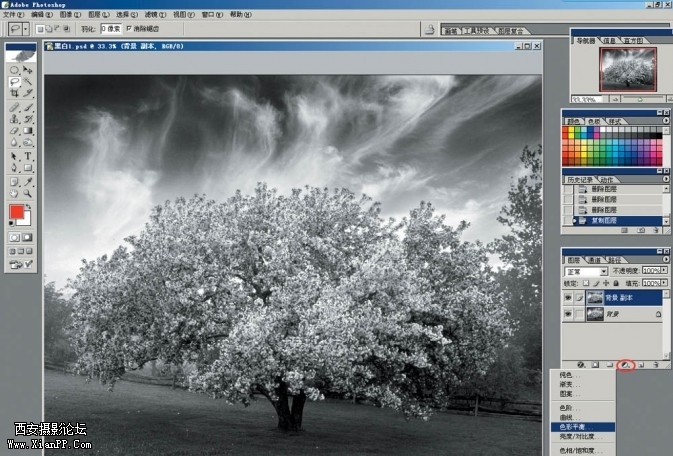Click the delete layer trash icon

tap(657, 365)
